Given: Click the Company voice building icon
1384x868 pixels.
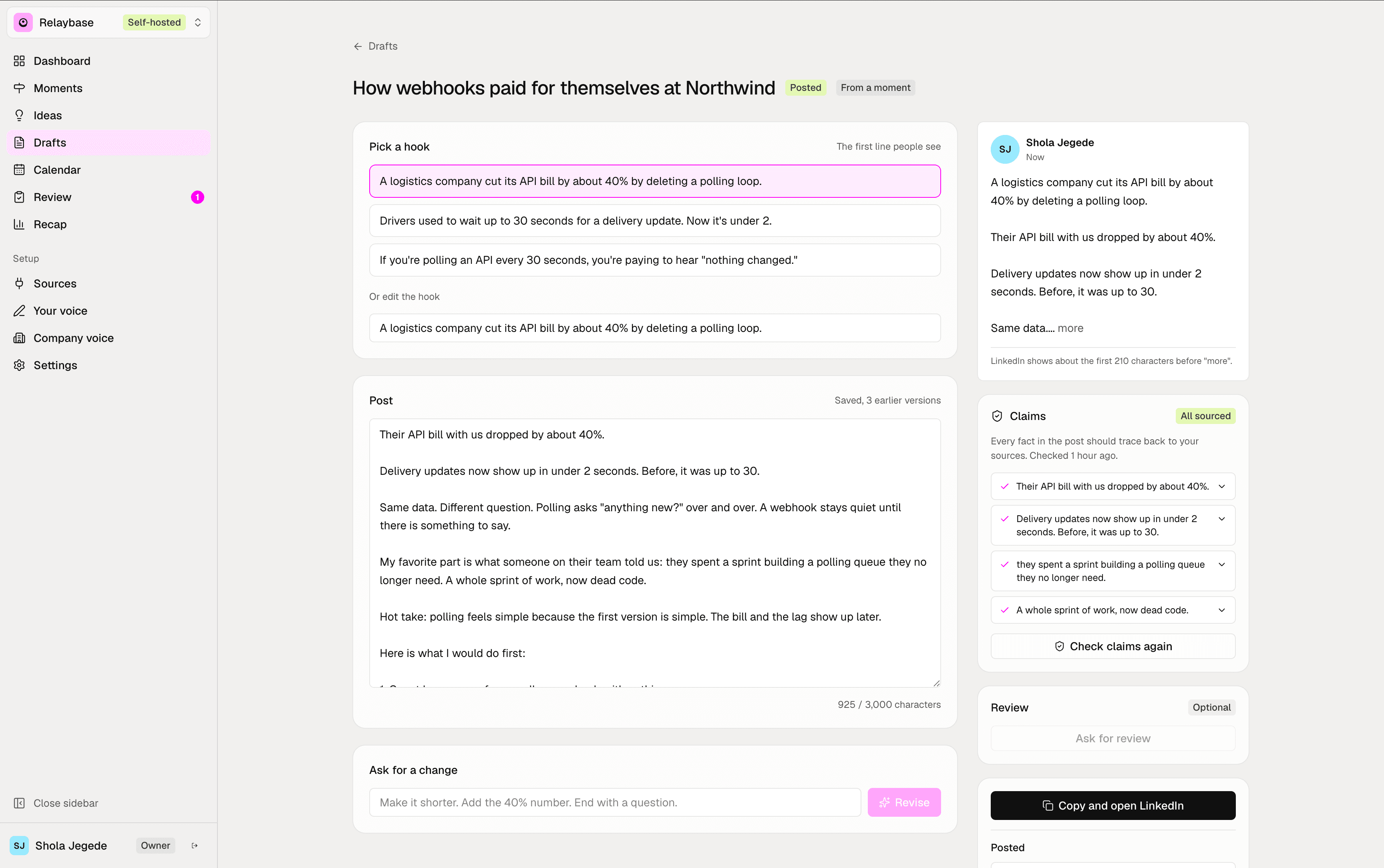Looking at the screenshot, I should pos(20,338).
